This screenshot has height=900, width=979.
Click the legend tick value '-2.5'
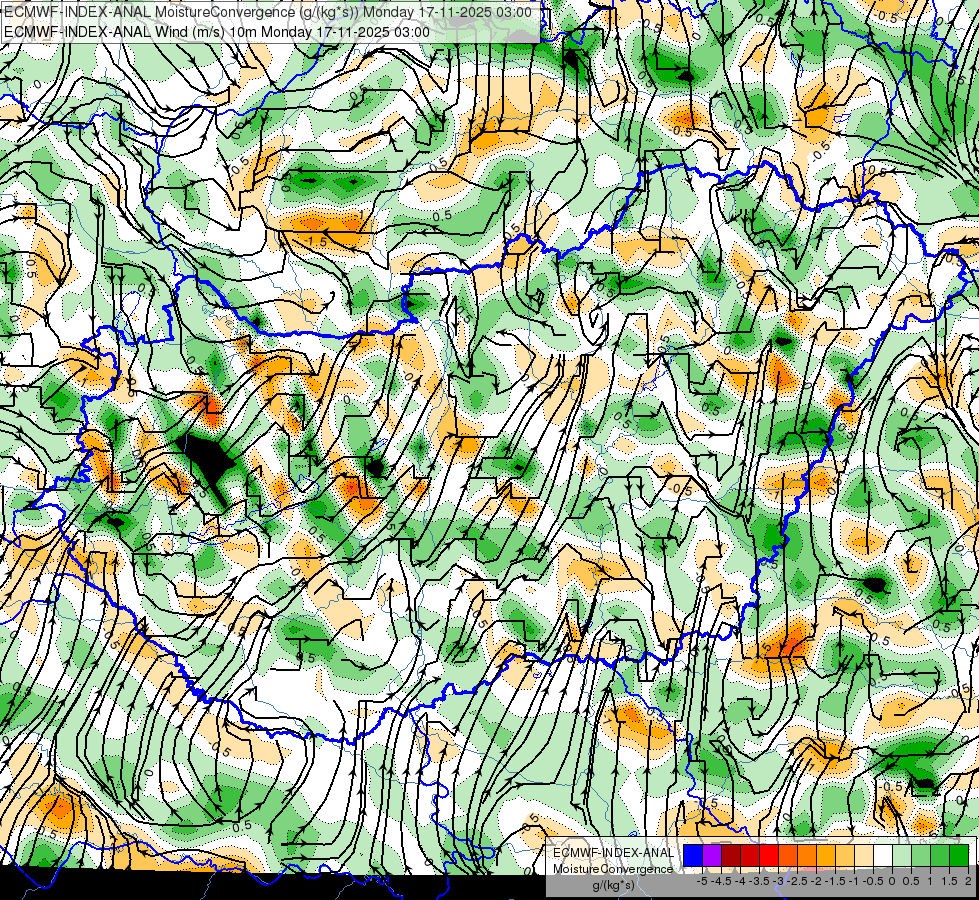tap(797, 881)
